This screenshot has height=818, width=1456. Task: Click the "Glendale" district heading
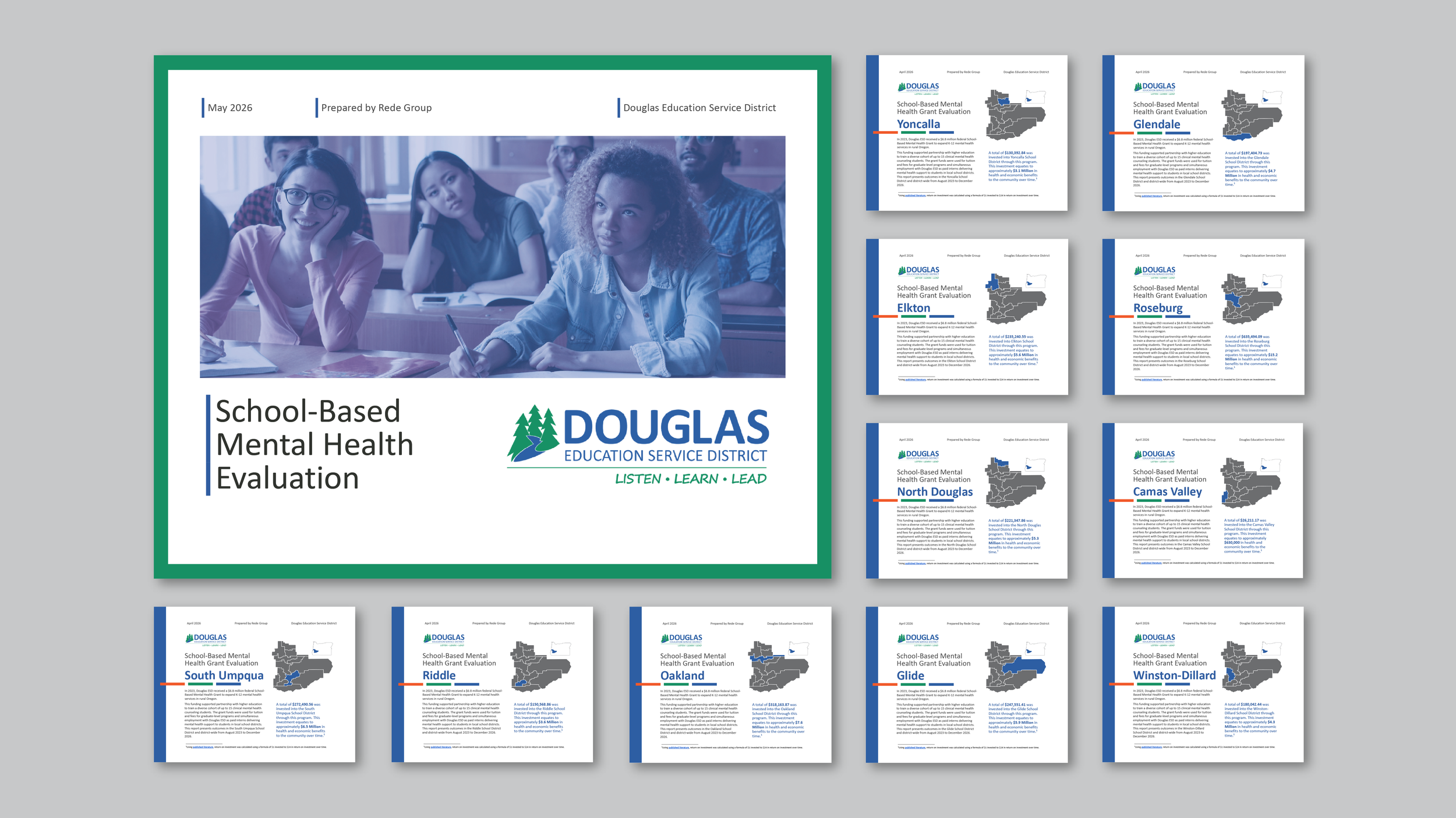[1157, 124]
